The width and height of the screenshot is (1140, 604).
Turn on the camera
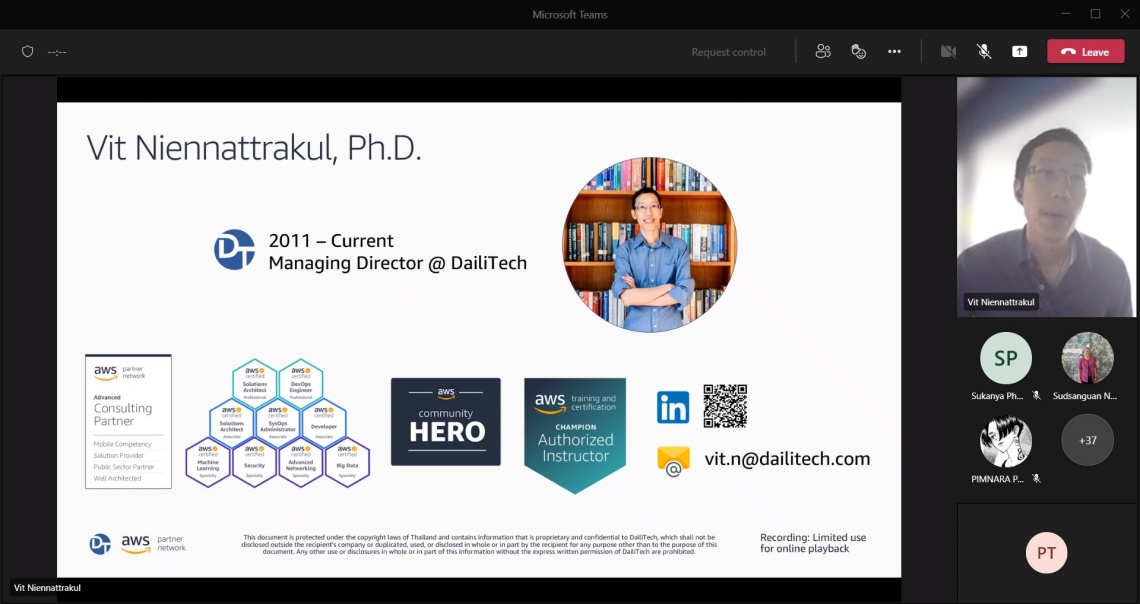[948, 52]
